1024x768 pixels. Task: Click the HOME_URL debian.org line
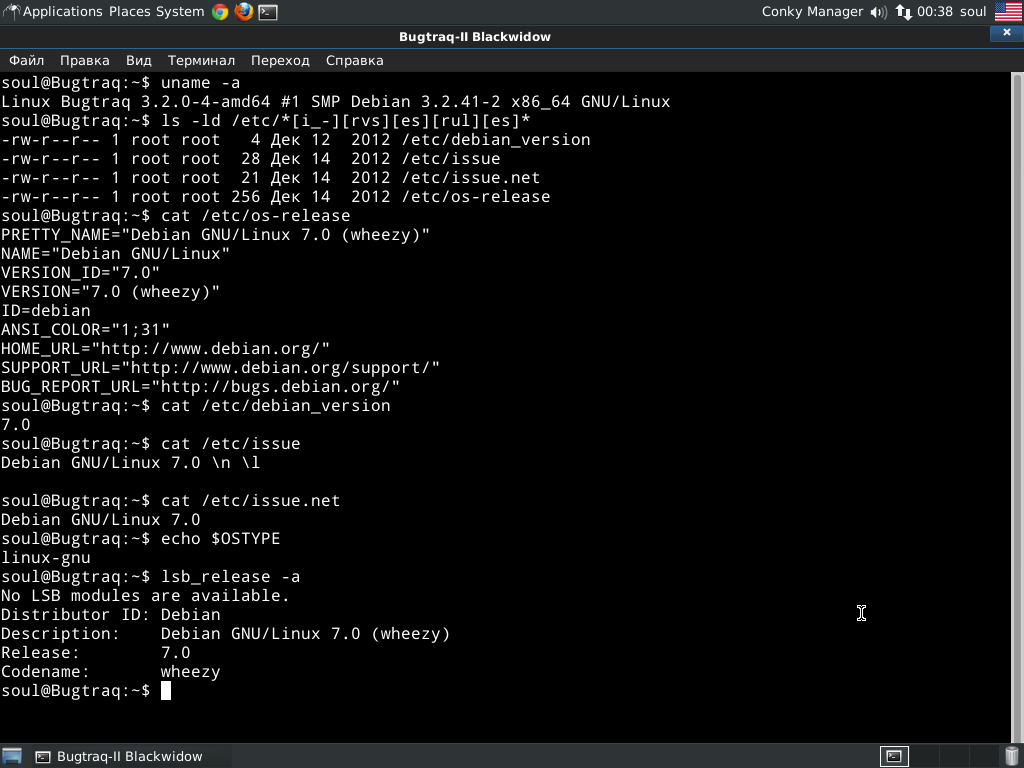(x=165, y=349)
